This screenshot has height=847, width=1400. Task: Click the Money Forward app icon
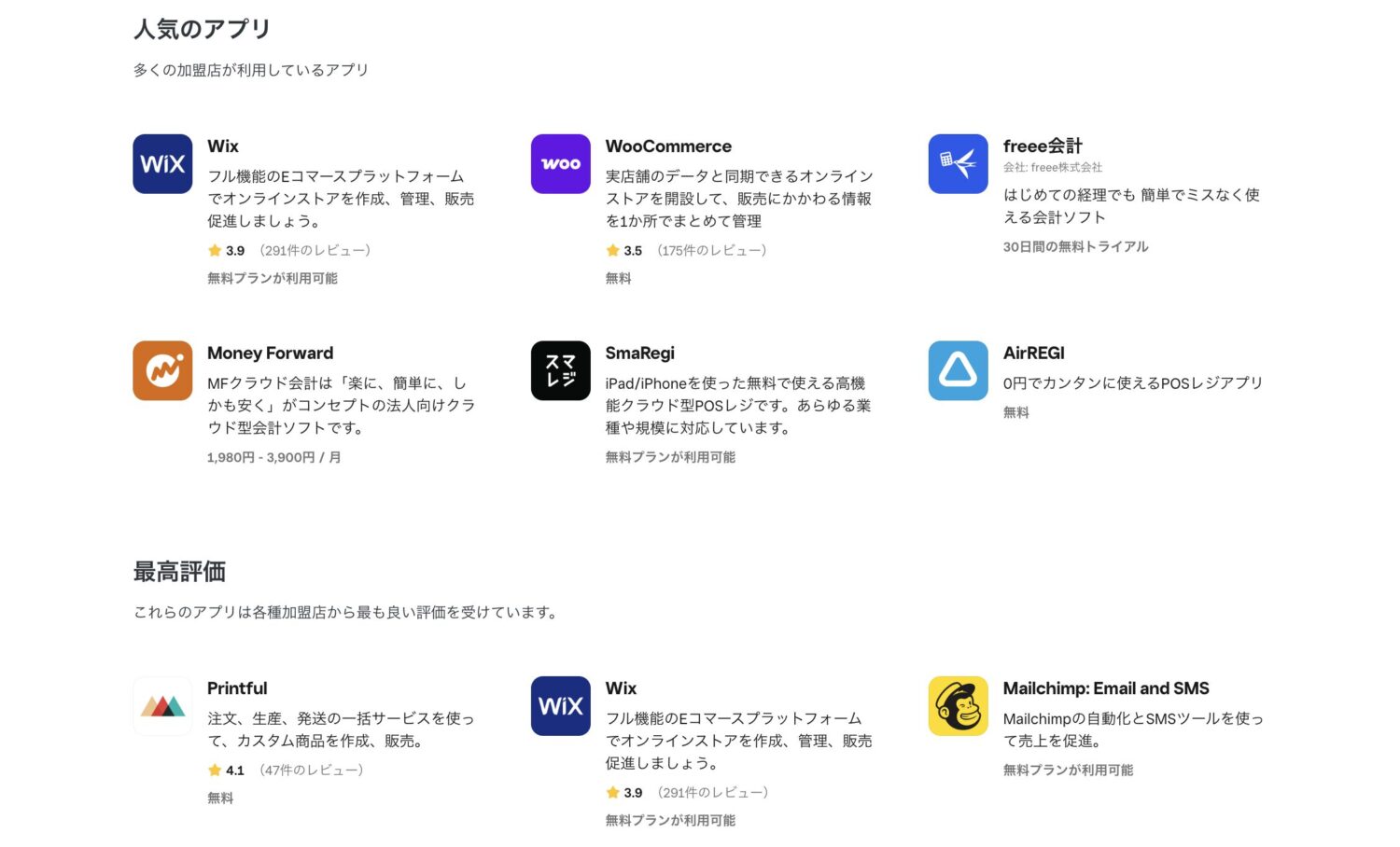click(161, 370)
